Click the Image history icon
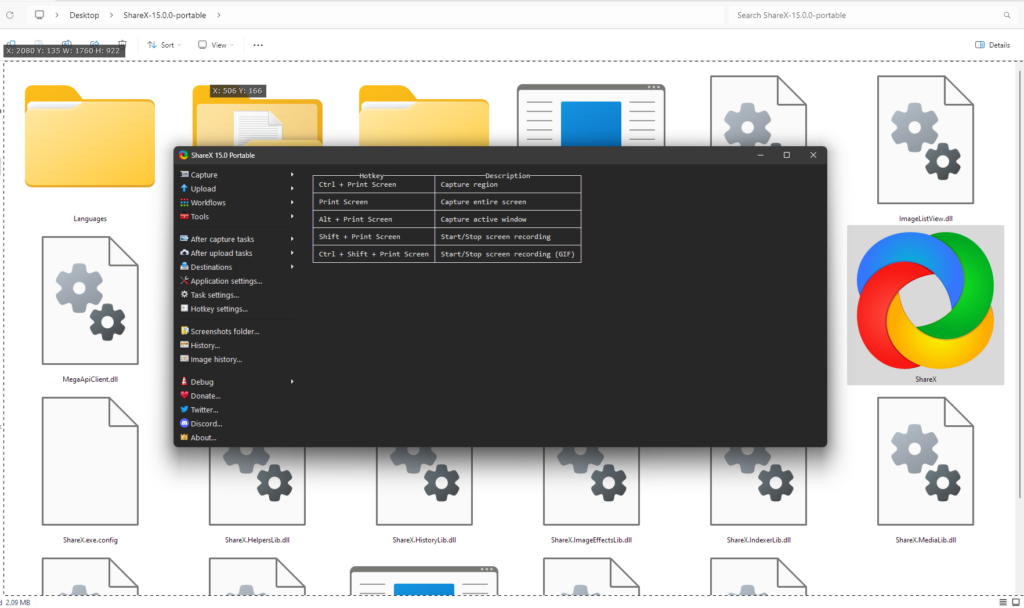 tap(184, 359)
